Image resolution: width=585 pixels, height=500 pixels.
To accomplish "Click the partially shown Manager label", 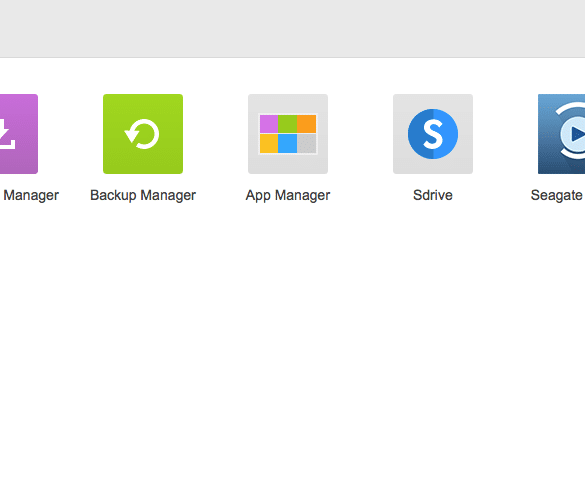I will (31, 196).
